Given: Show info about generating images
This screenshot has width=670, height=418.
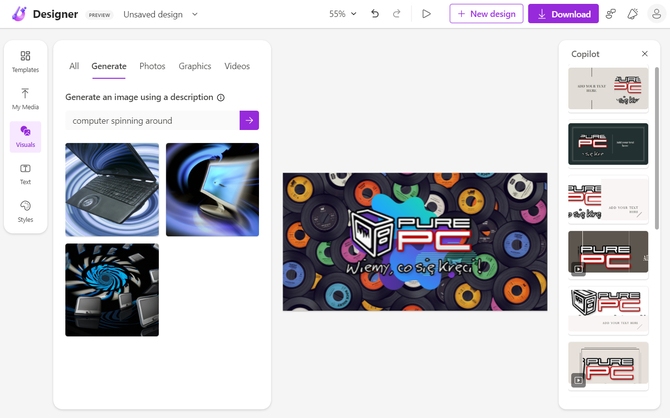Looking at the screenshot, I should pos(221,97).
